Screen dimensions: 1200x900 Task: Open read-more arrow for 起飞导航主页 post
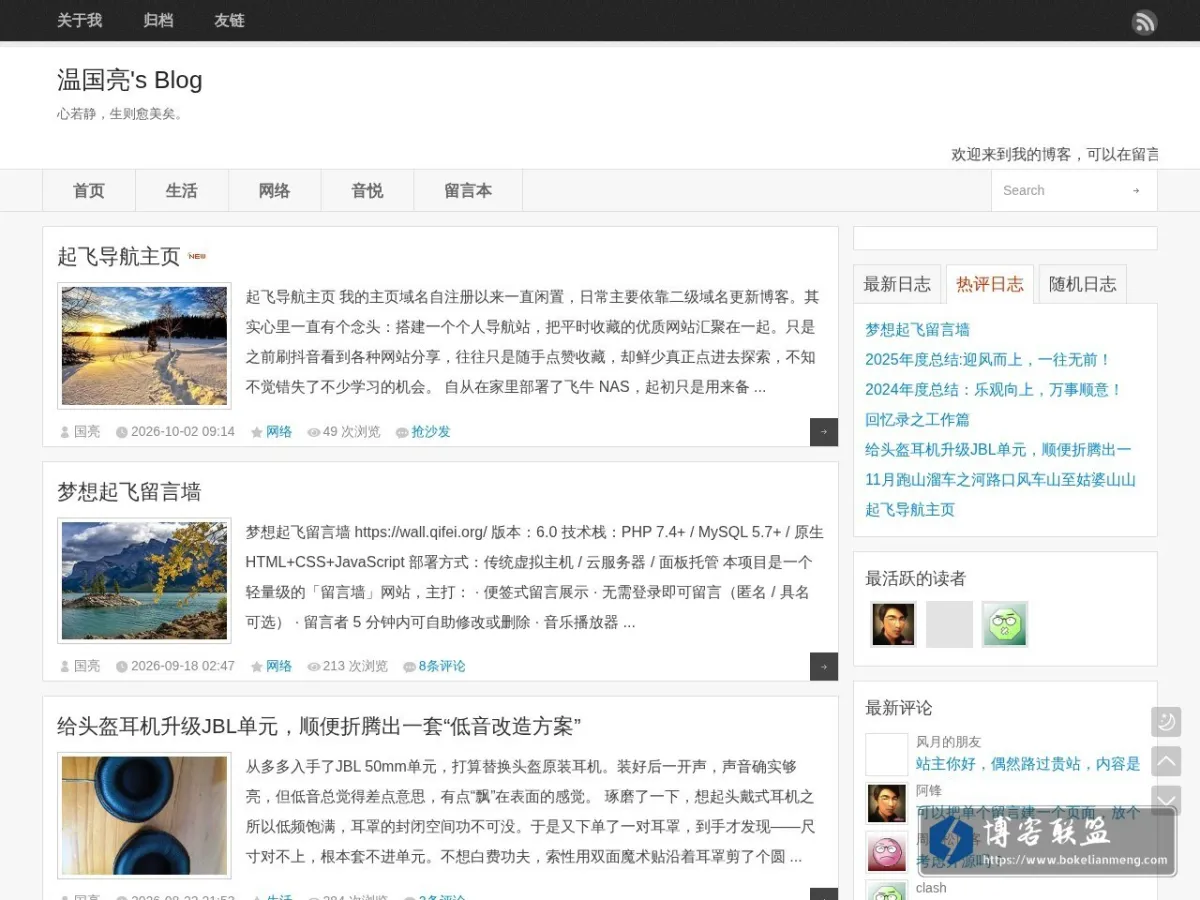coord(824,432)
